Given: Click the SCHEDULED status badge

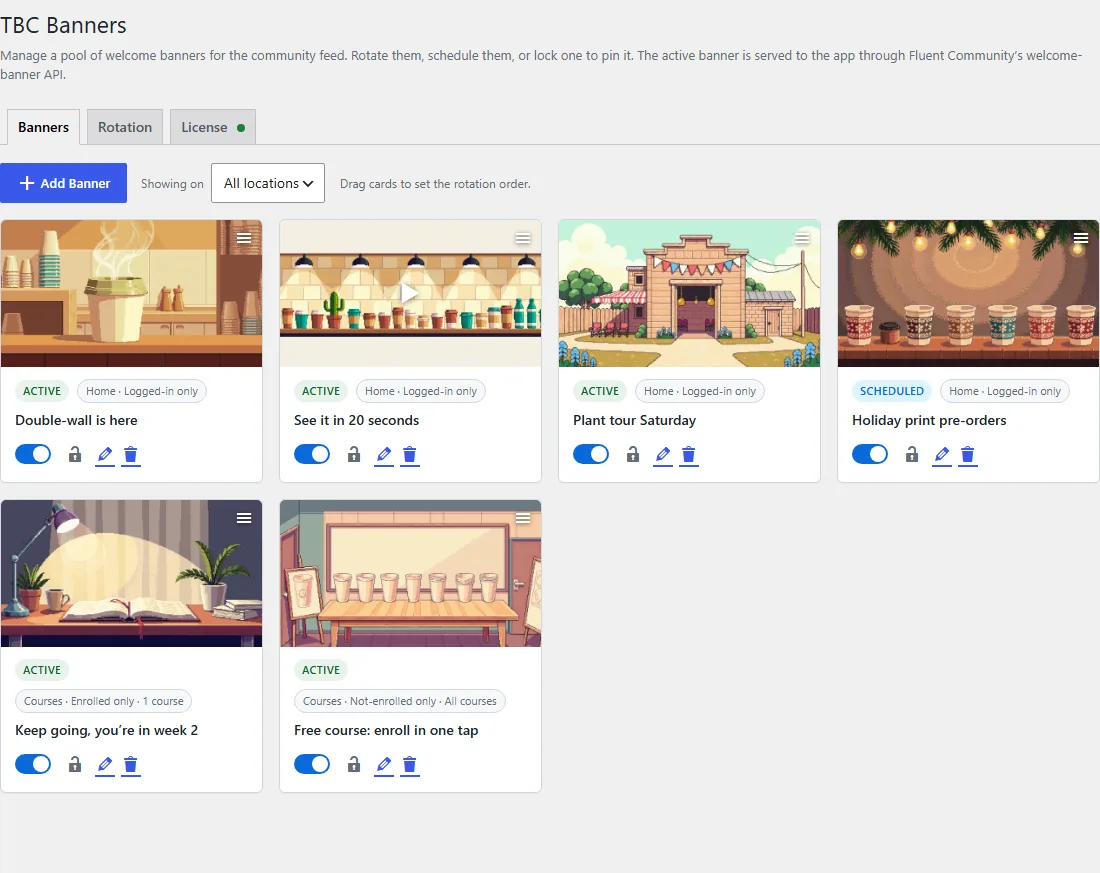Looking at the screenshot, I should [x=892, y=391].
